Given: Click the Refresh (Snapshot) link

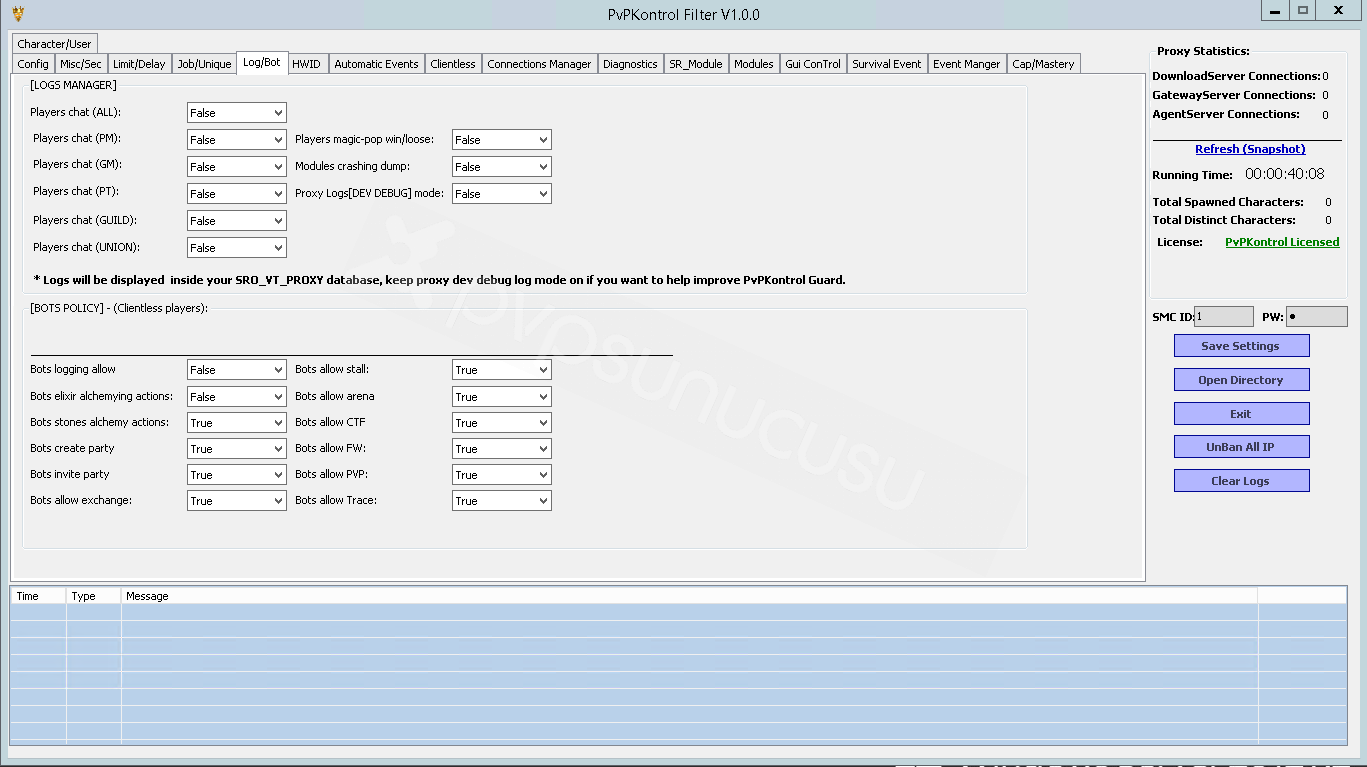Looking at the screenshot, I should coord(1250,149).
